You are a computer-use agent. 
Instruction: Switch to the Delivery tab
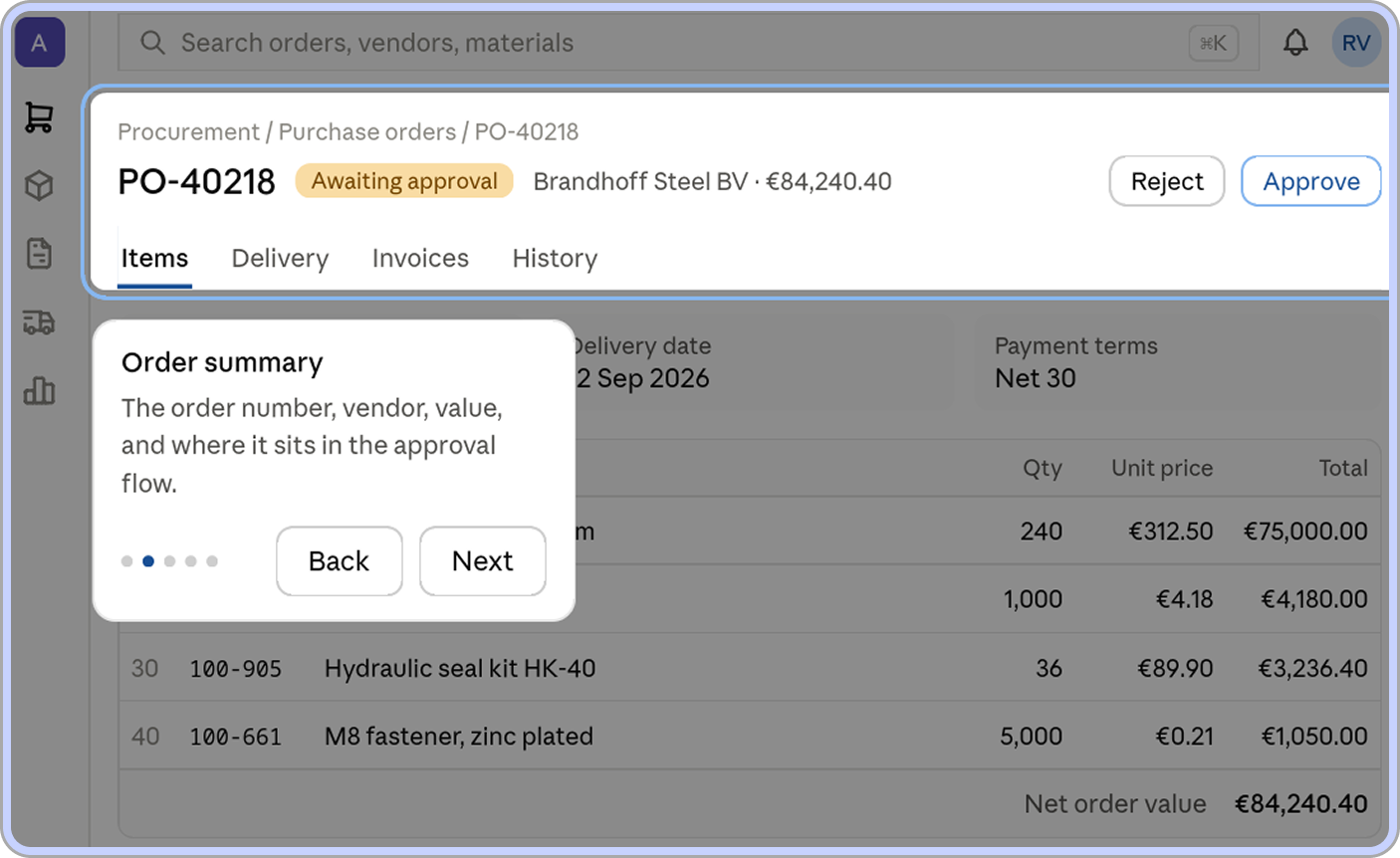(280, 259)
